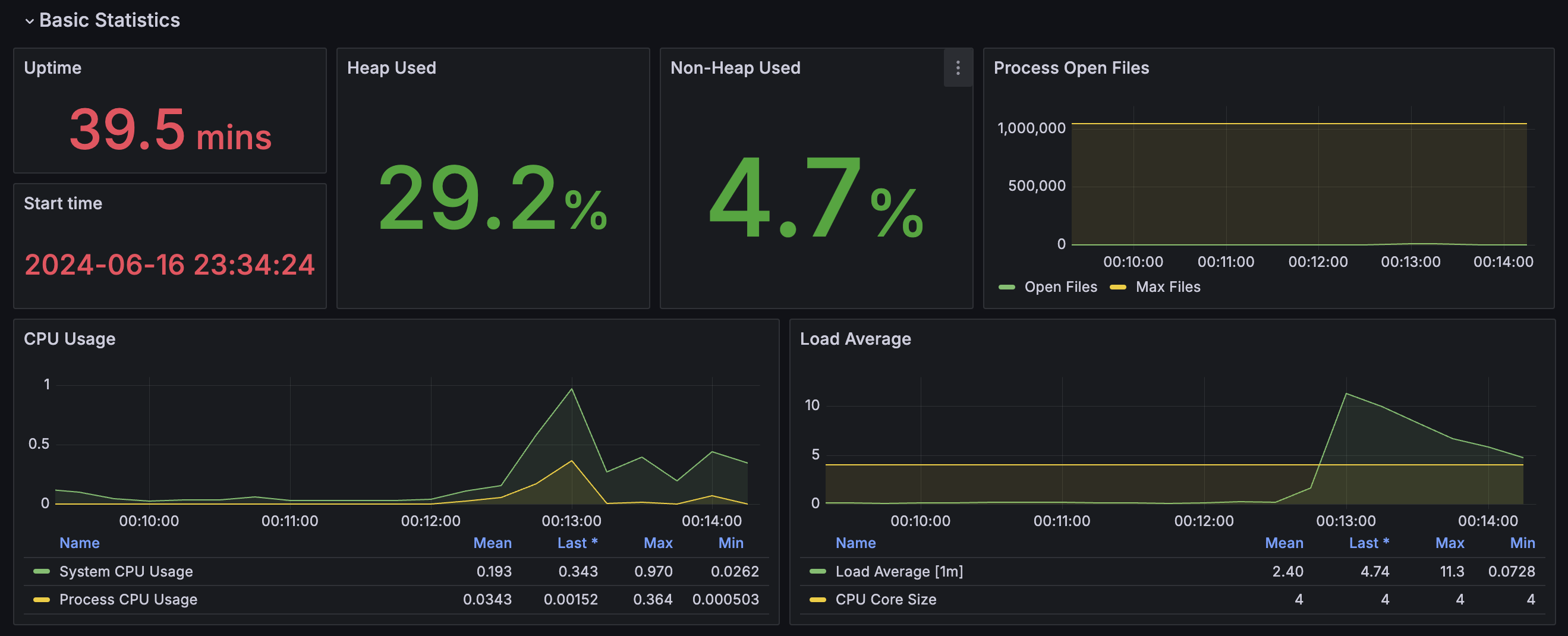The width and height of the screenshot is (1568, 636).
Task: Click the Load Average [1m] green swatch
Action: (x=817, y=571)
